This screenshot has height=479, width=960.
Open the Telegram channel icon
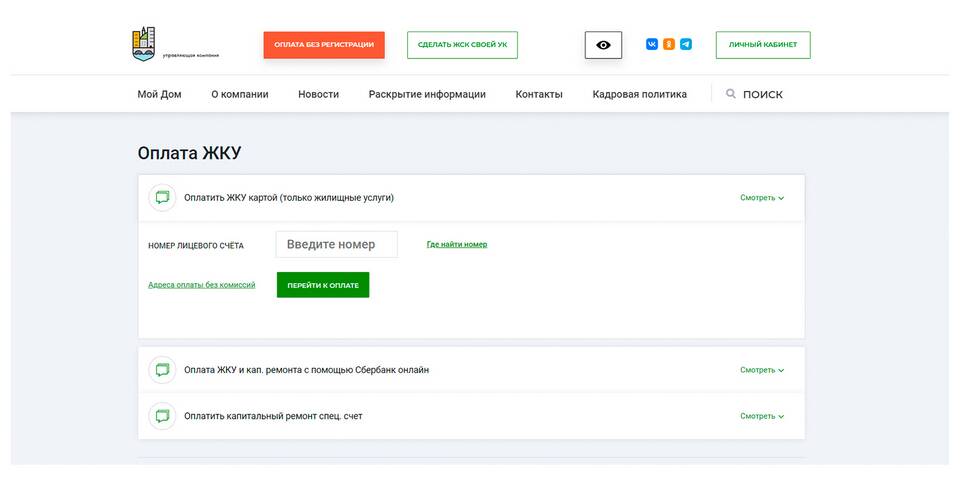[x=686, y=45]
